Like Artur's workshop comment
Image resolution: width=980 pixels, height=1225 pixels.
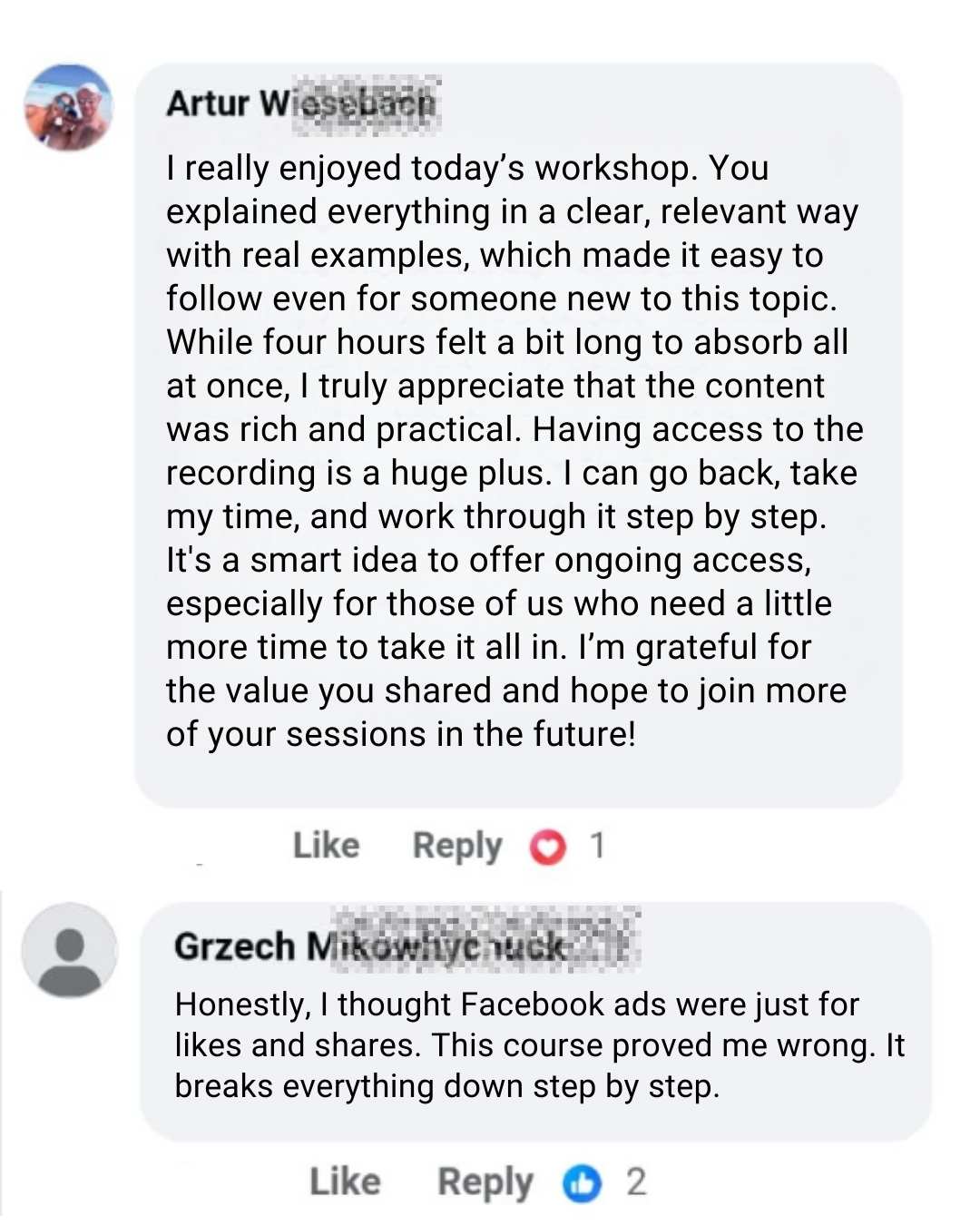326,846
